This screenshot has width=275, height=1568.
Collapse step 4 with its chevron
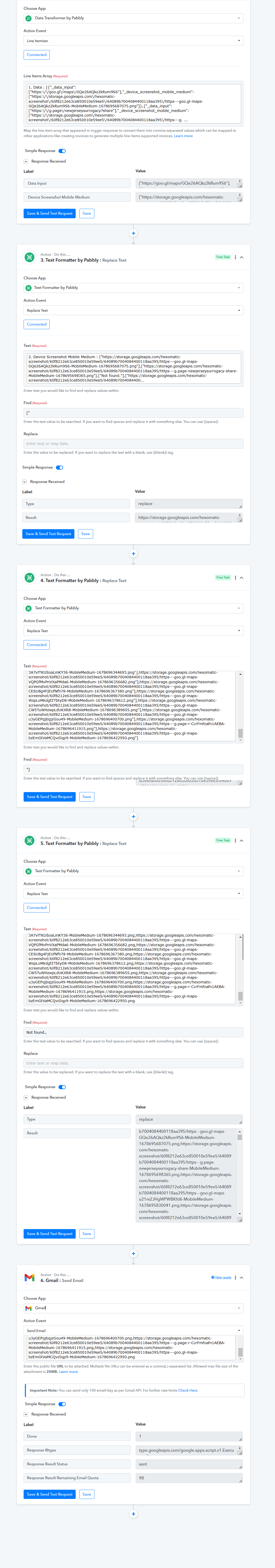click(x=242, y=578)
